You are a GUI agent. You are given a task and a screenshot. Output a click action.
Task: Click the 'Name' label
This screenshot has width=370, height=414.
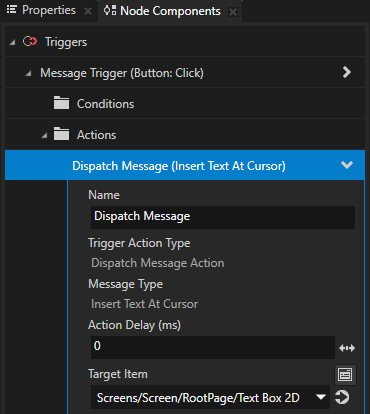[104, 195]
